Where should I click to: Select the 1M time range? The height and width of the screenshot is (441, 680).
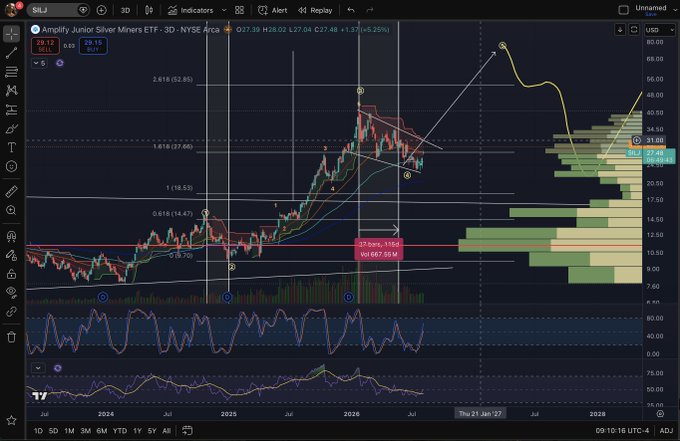pos(69,431)
